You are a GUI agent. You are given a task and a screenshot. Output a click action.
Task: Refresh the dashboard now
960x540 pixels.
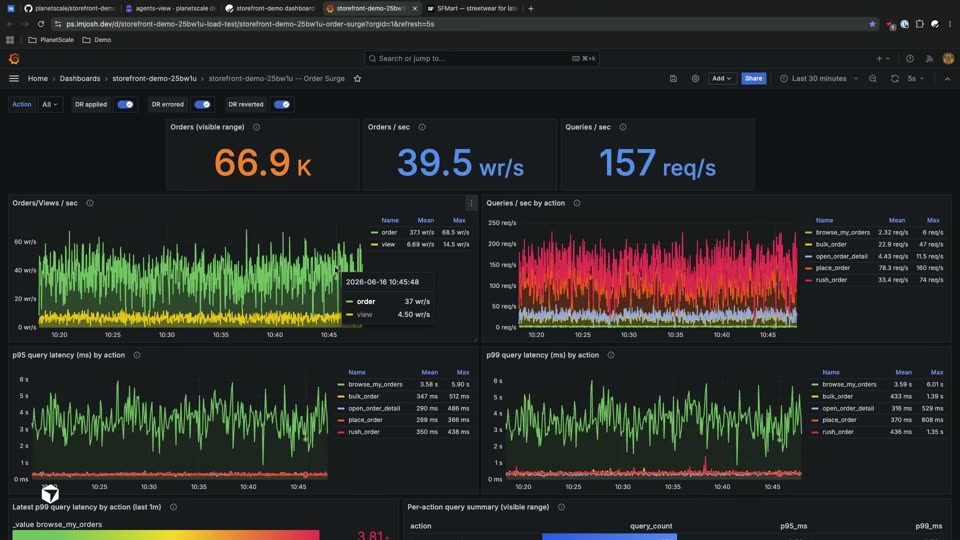click(894, 78)
